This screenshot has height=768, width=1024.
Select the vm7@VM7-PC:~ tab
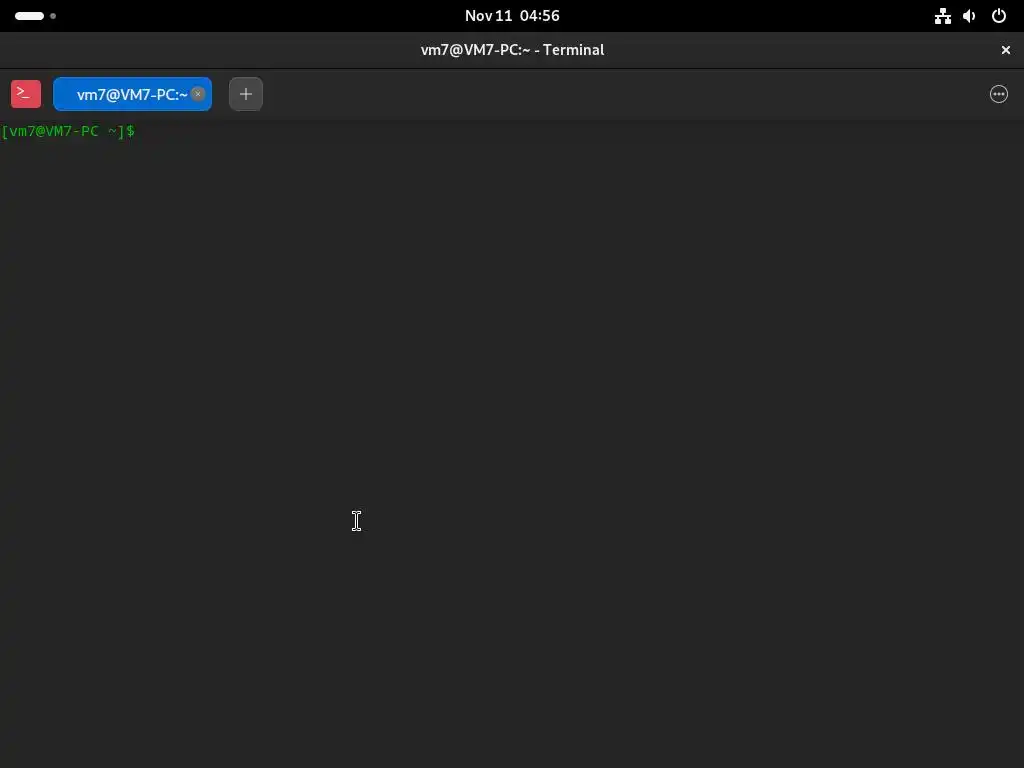pyautogui.click(x=132, y=94)
